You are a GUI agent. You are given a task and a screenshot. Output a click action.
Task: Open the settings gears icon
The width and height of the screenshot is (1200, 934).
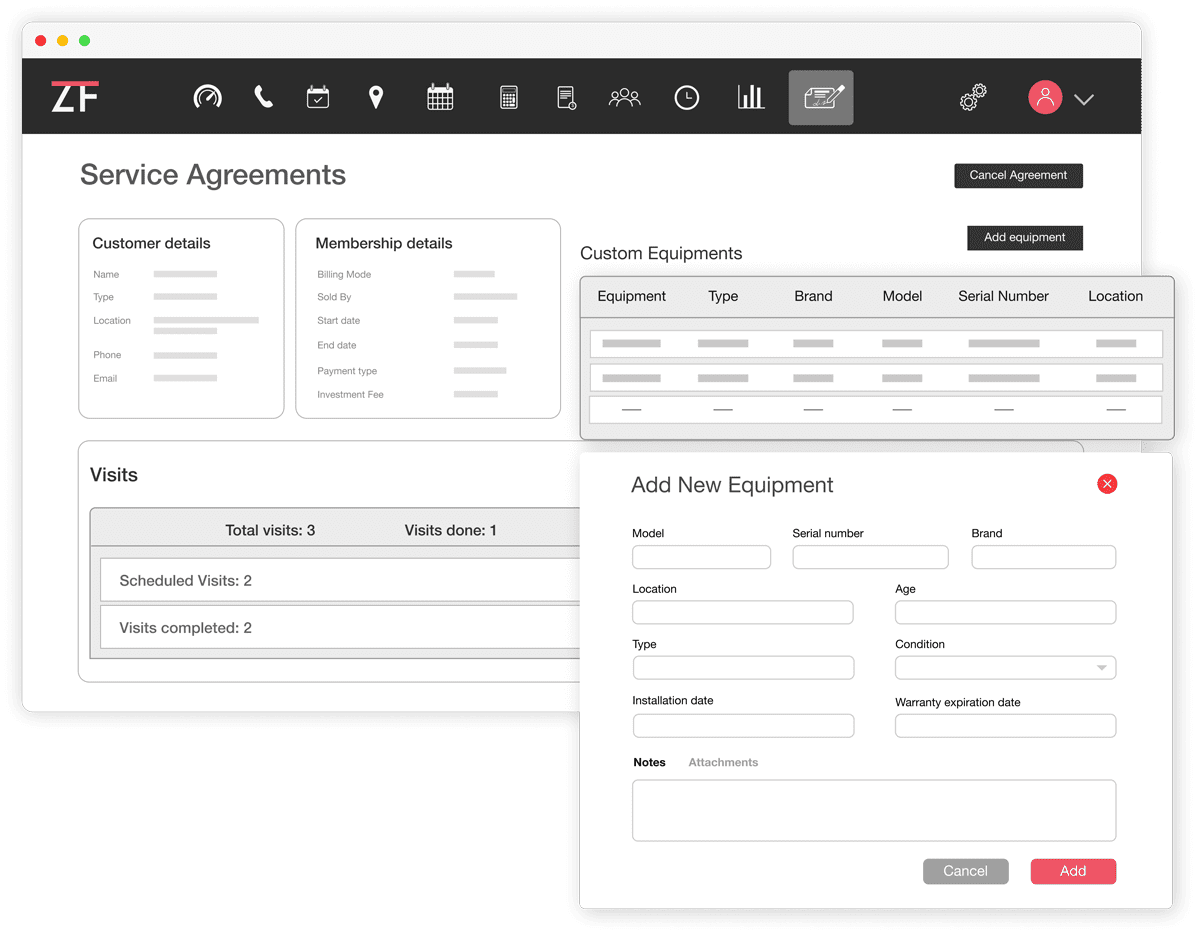[973, 97]
